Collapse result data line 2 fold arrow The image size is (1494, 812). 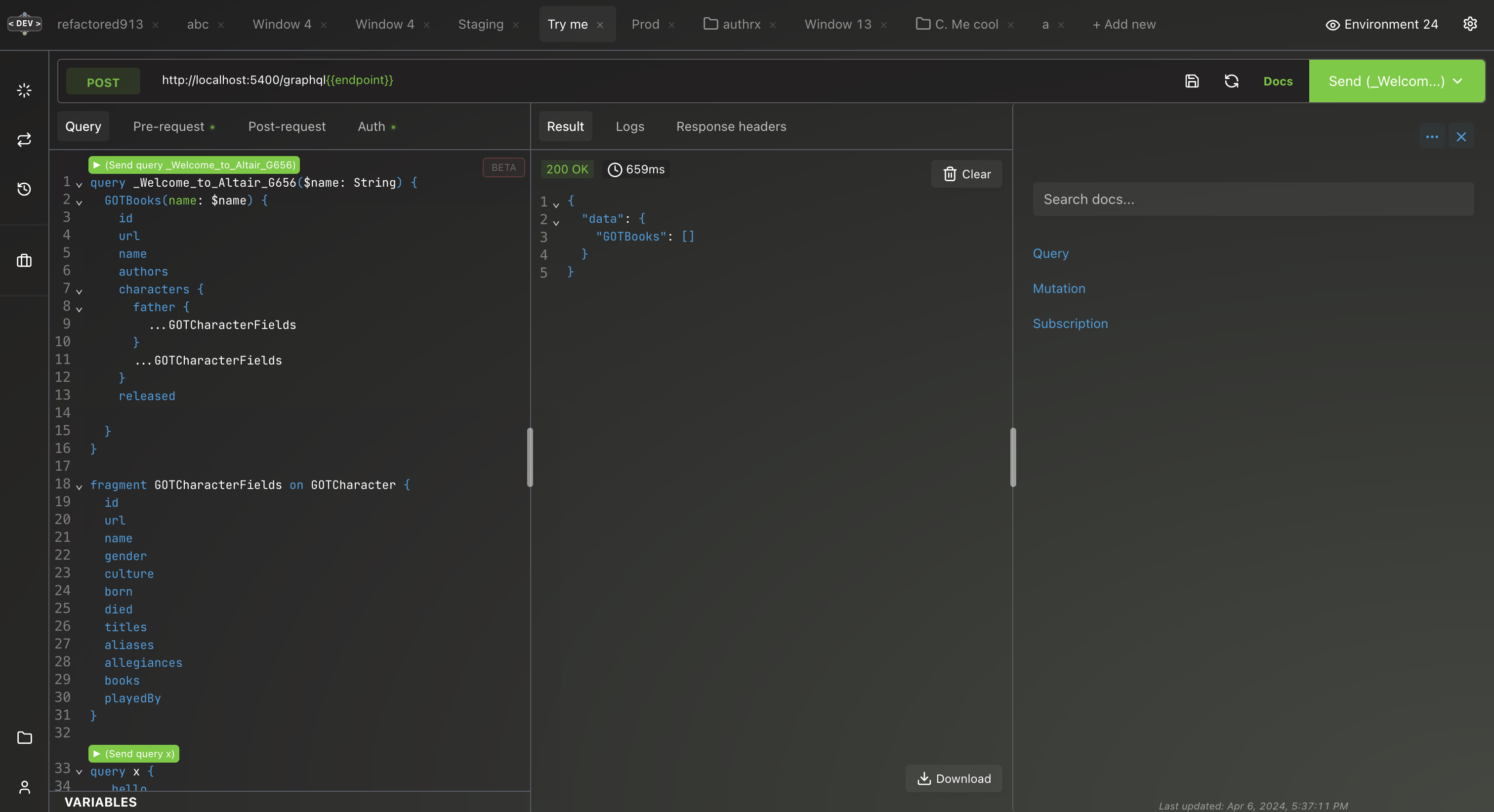pyautogui.click(x=556, y=222)
